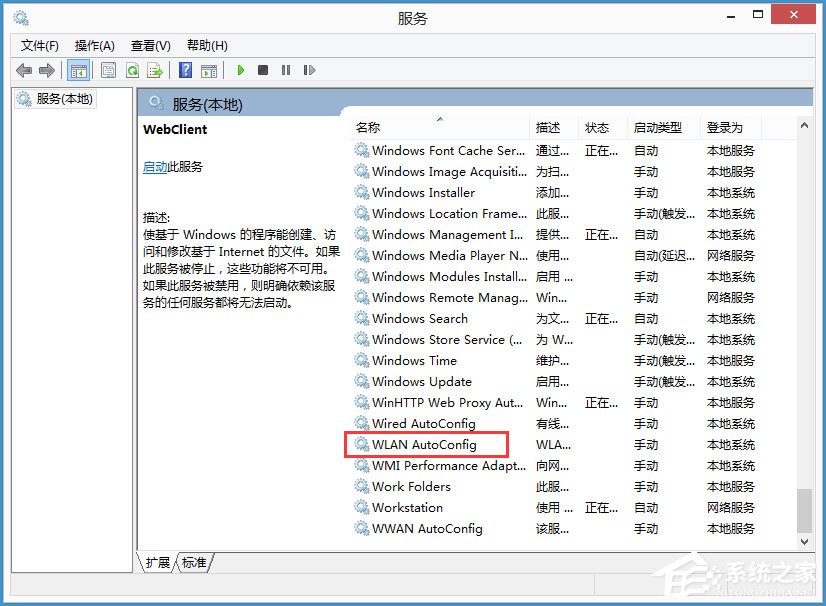826x606 pixels.
Task: Open Help using the question mark icon
Action: tap(186, 70)
